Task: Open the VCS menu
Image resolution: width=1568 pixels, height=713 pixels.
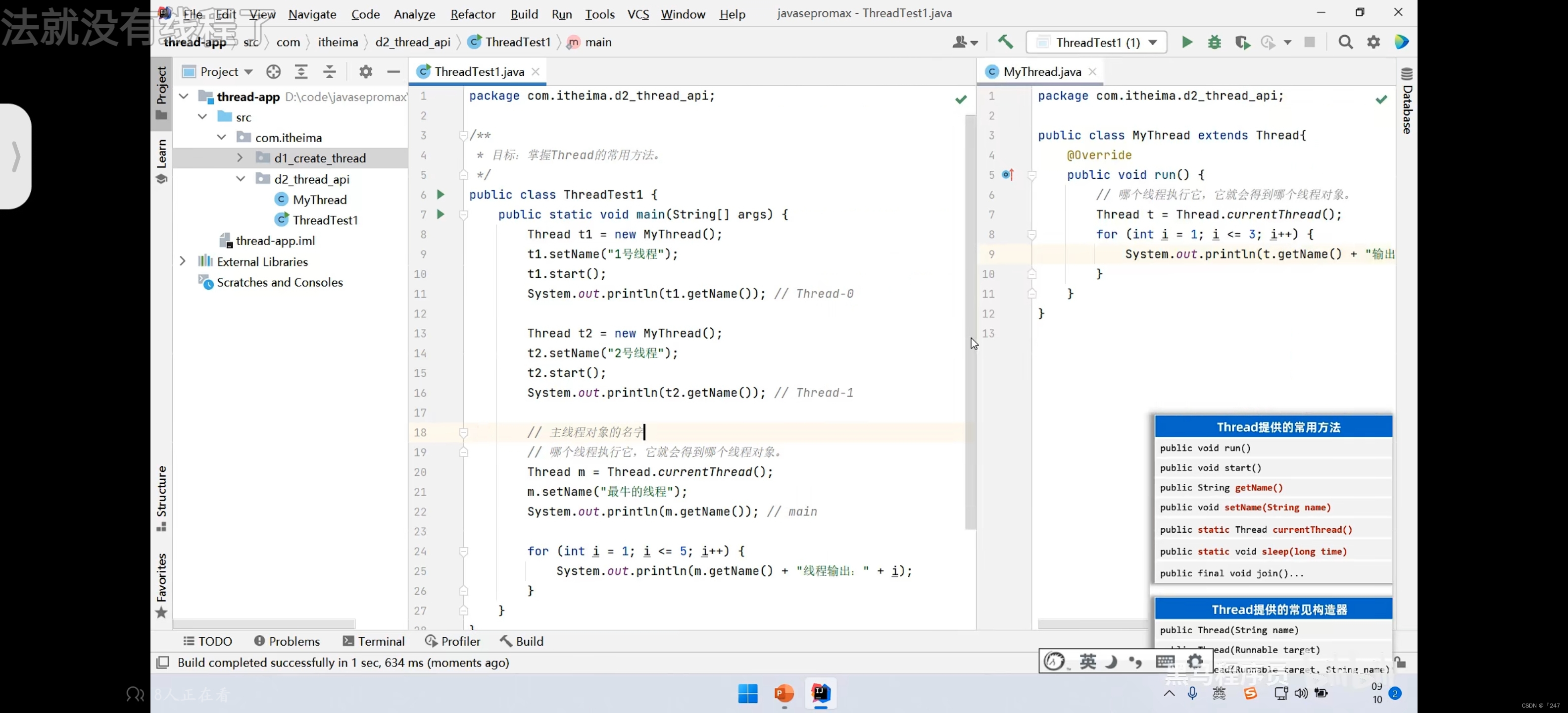Action: [638, 14]
